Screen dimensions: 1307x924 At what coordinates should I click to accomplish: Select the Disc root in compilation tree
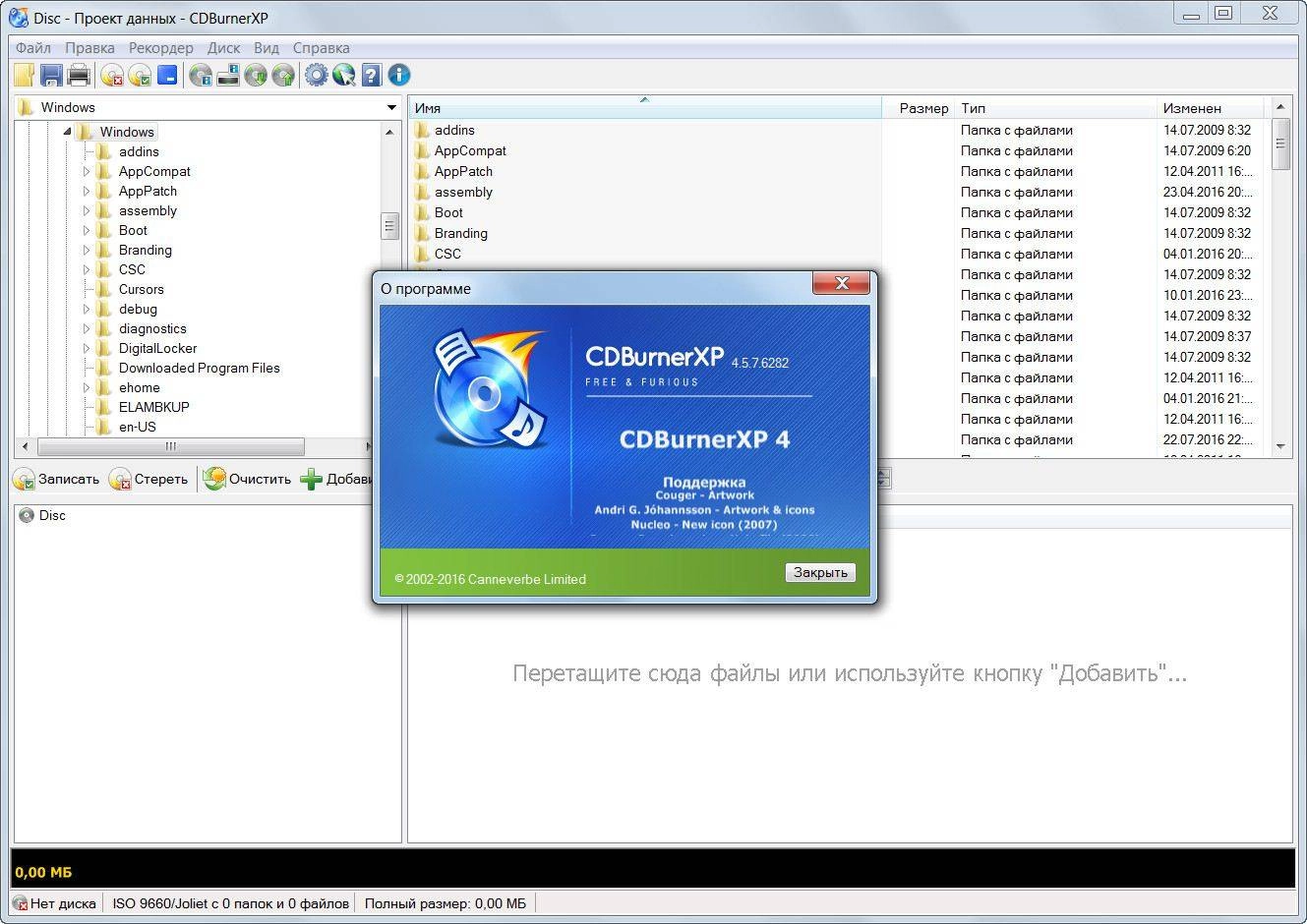point(43,515)
